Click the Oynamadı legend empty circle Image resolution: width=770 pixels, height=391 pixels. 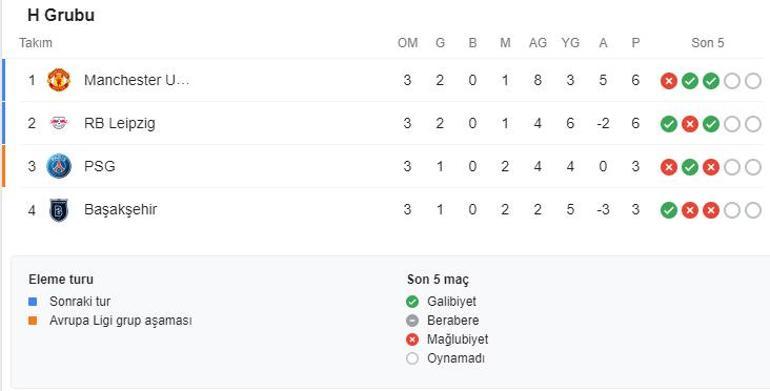[x=412, y=359]
